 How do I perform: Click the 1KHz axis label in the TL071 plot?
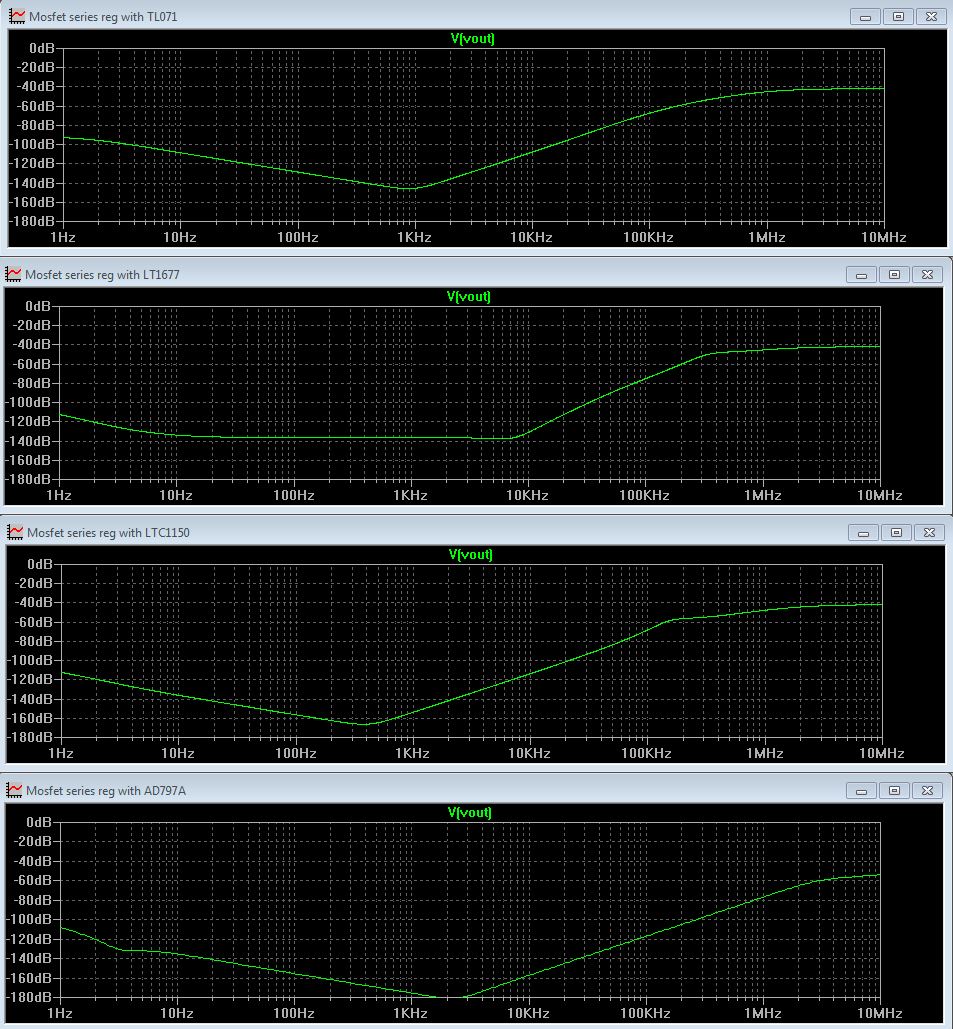pos(413,238)
